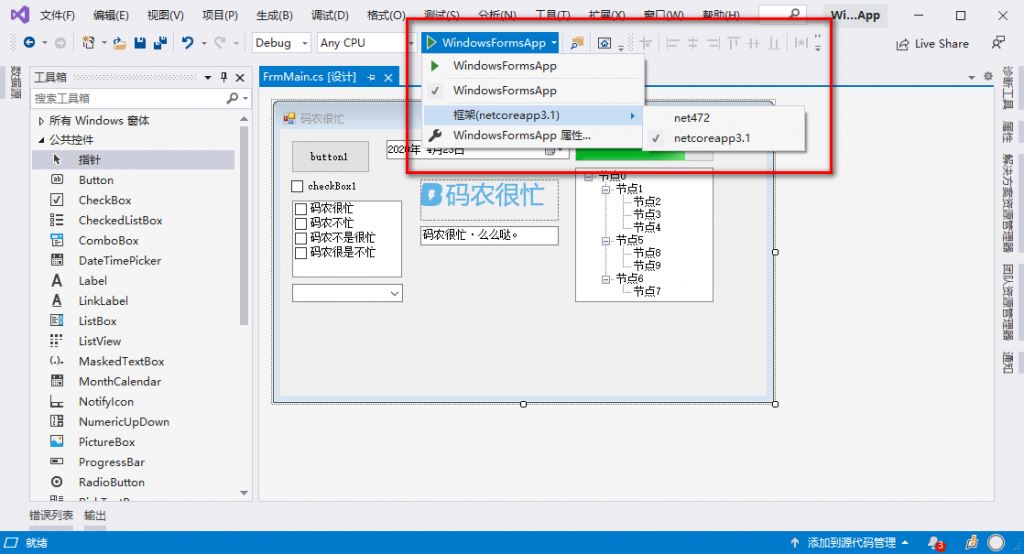The width and height of the screenshot is (1024, 554).
Task: Click the single-disk save icon
Action: coord(140,43)
